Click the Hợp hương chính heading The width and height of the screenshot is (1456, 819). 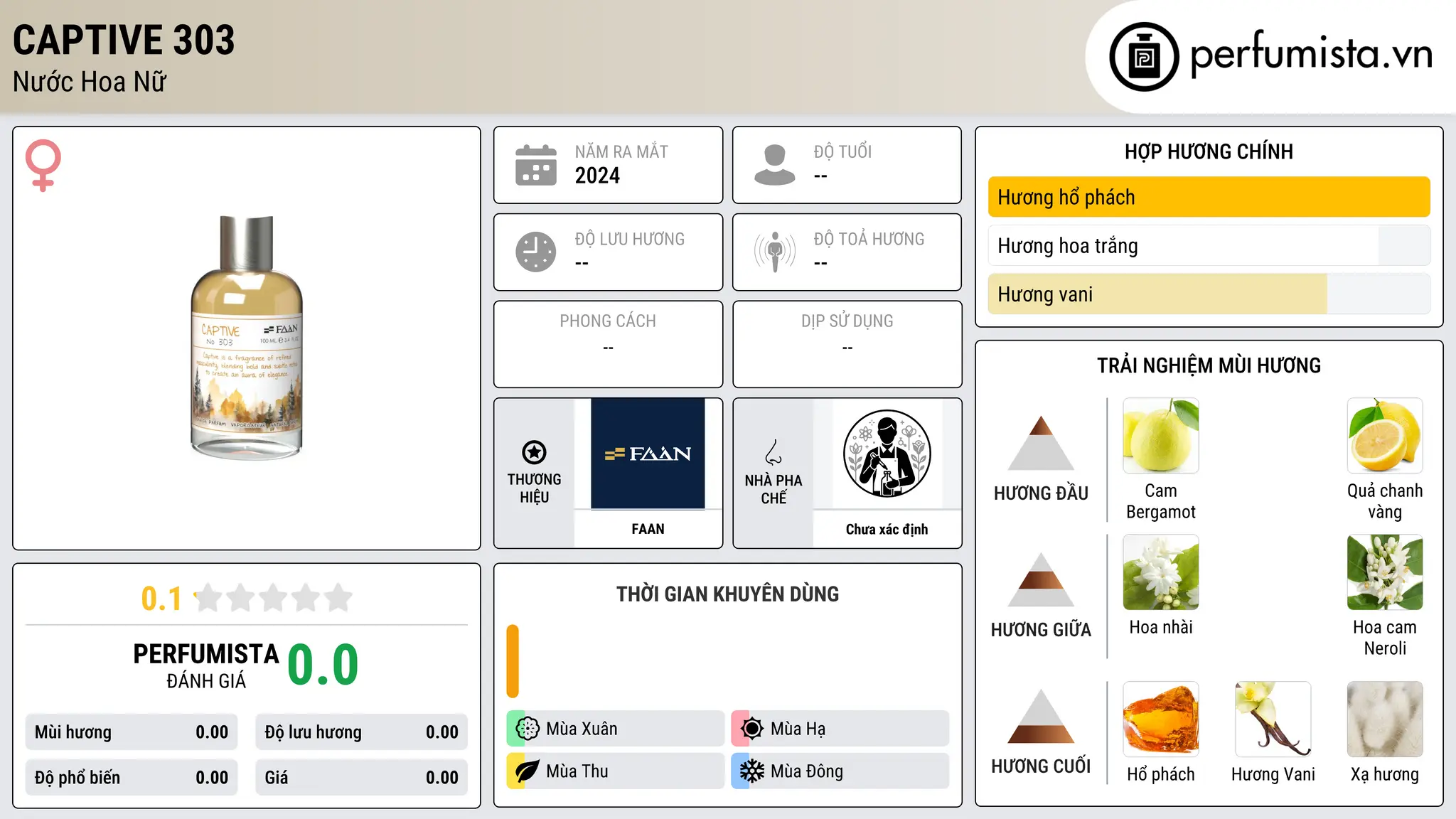pos(1209,151)
